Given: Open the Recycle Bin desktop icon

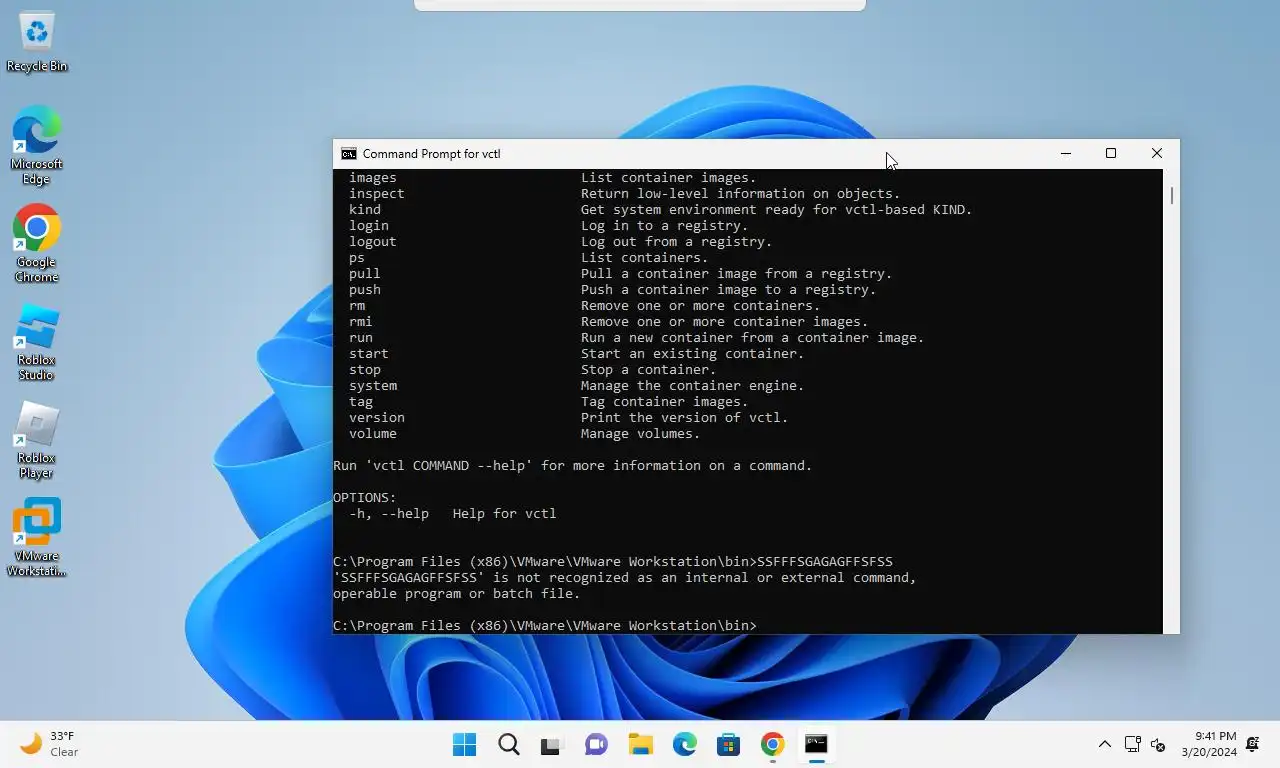Looking at the screenshot, I should [37, 42].
